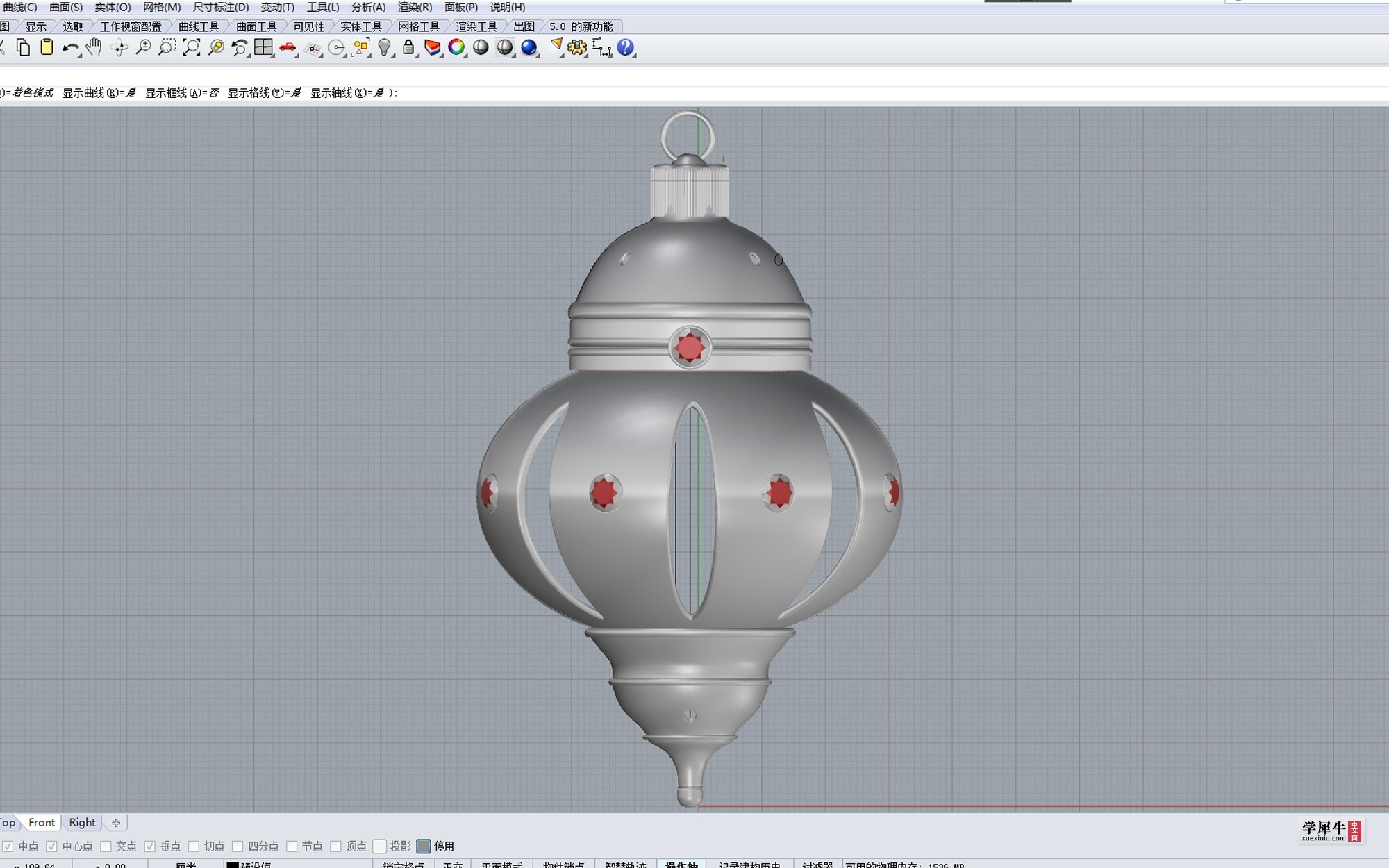Toggle the 垂点 osnap checkbox
Image resolution: width=1389 pixels, height=868 pixels.
[149, 846]
